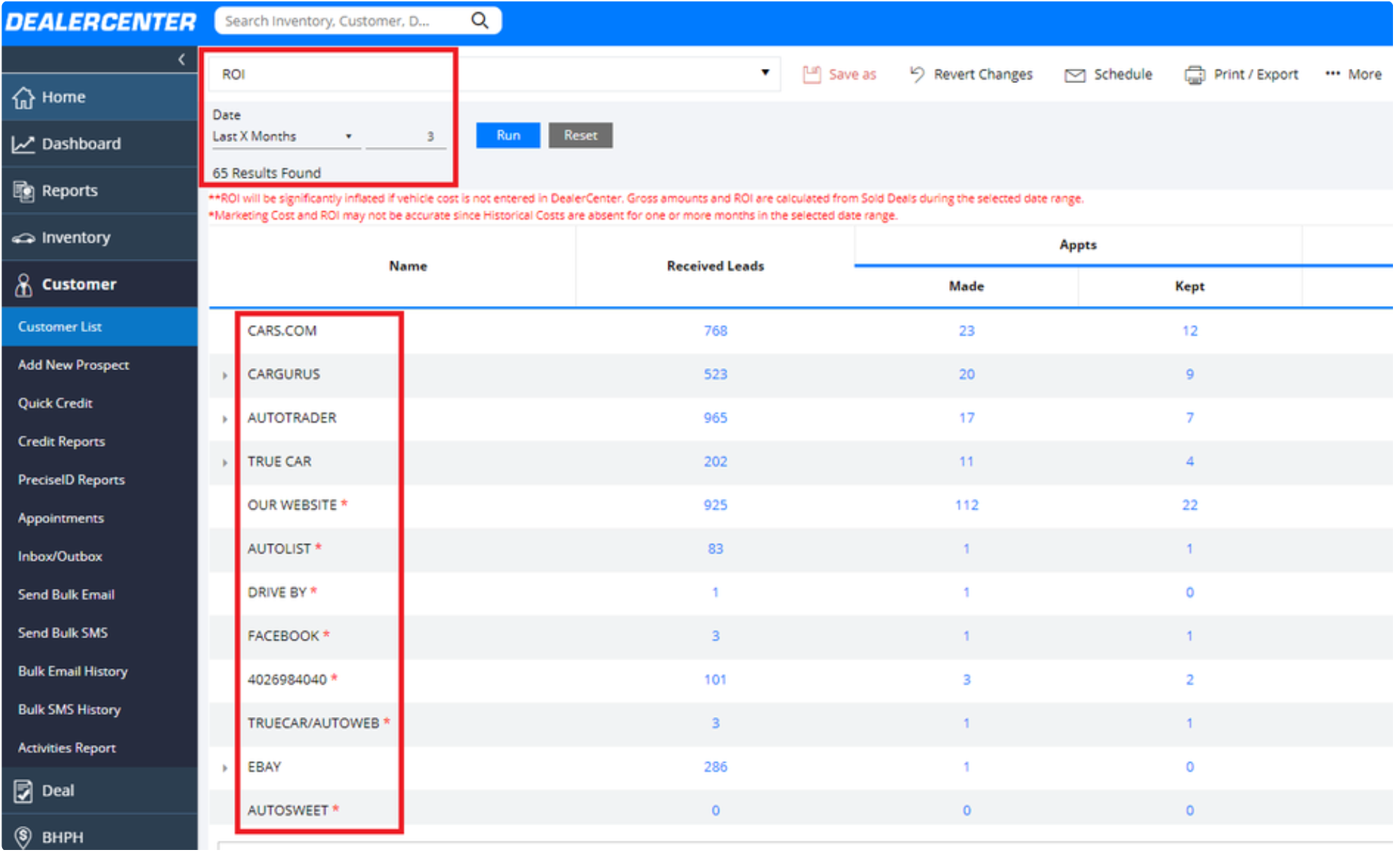Expand the CARGURUS row

click(224, 376)
